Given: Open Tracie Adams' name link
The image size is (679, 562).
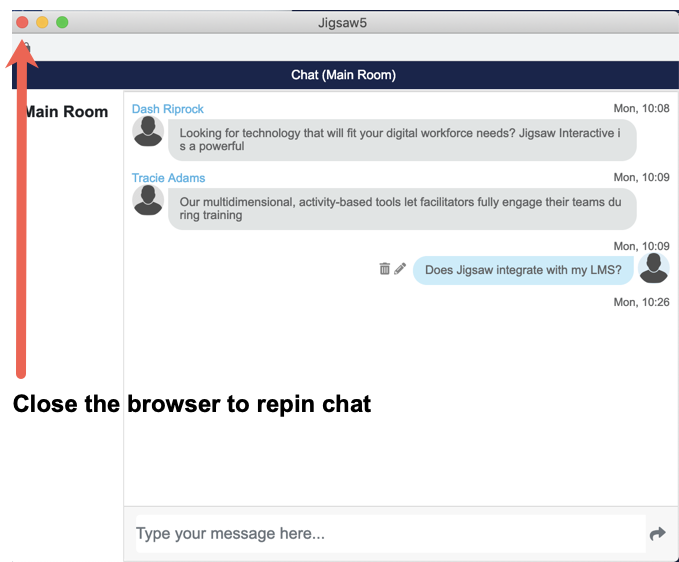Looking at the screenshot, I should pos(168,178).
